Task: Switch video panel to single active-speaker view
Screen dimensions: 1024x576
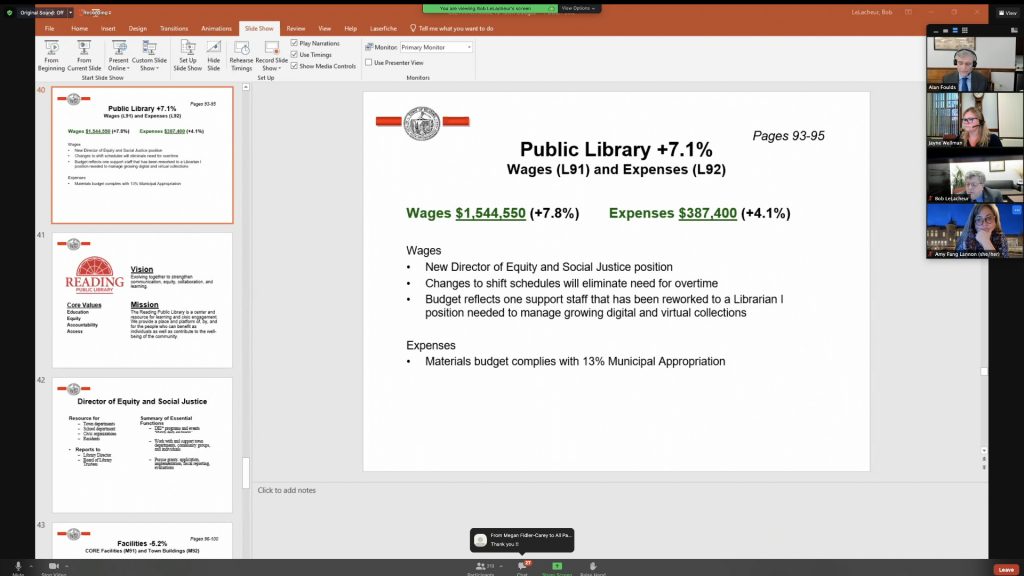Action: pos(945,31)
